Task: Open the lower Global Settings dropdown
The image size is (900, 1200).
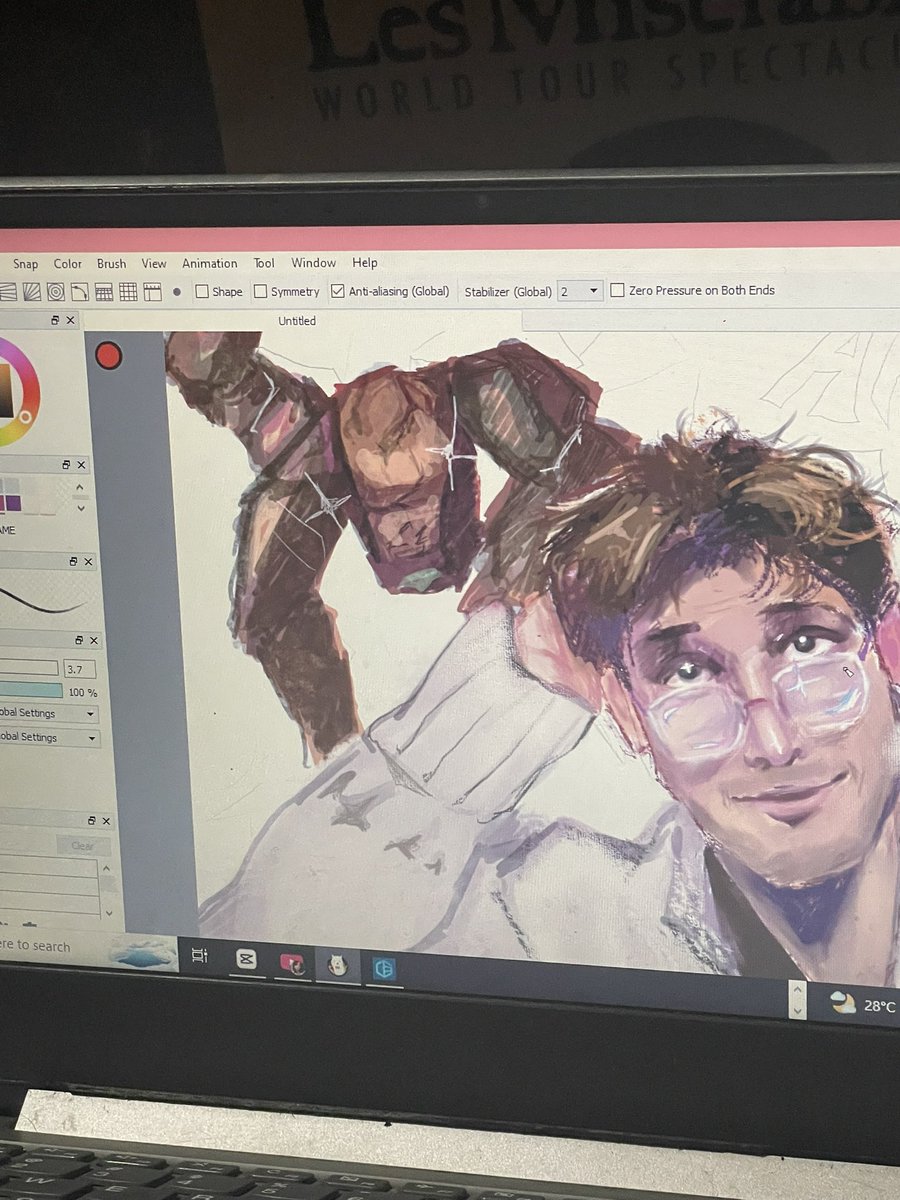Action: tap(51, 737)
